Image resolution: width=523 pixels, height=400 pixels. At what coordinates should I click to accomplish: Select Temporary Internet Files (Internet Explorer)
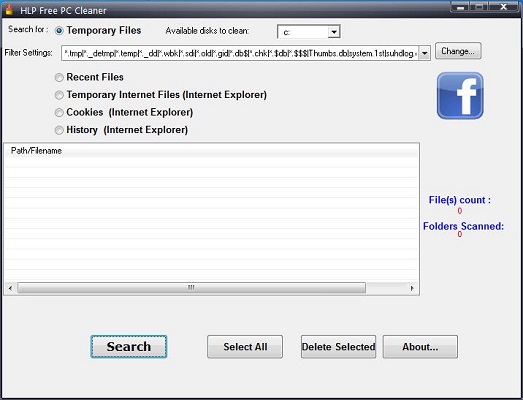59,95
